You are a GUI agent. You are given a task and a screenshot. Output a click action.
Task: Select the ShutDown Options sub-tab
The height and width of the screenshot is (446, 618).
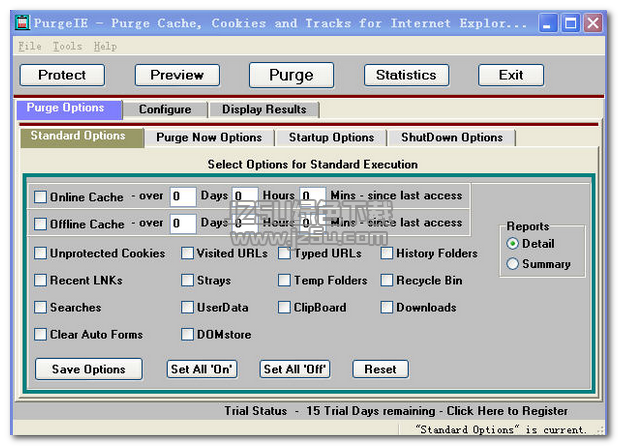[452, 138]
